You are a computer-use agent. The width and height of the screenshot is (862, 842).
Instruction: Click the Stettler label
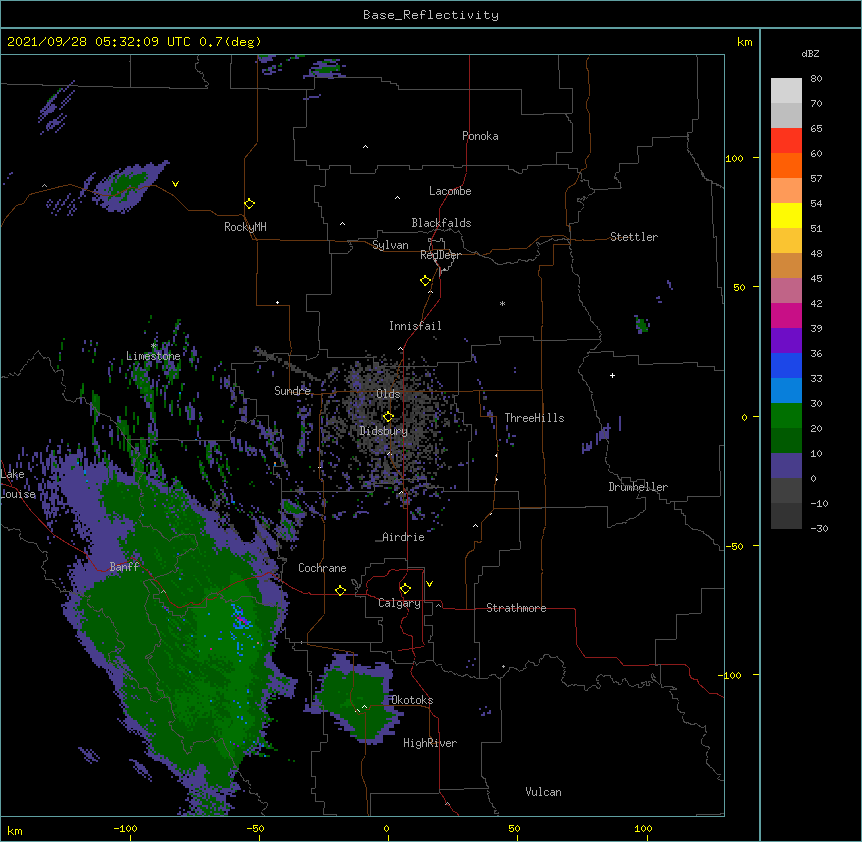tap(633, 237)
